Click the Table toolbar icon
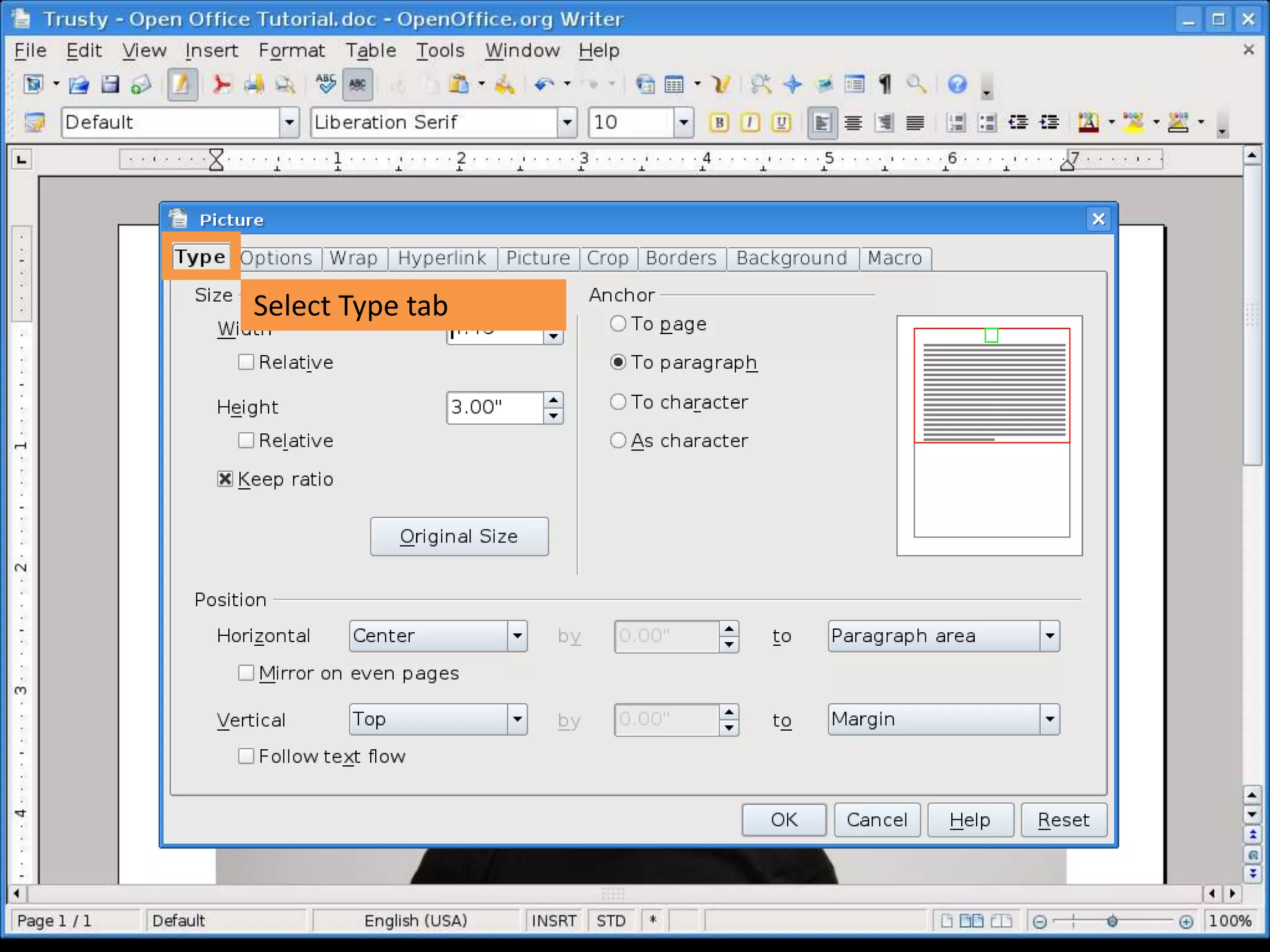This screenshot has height=952, width=1270. point(673,84)
